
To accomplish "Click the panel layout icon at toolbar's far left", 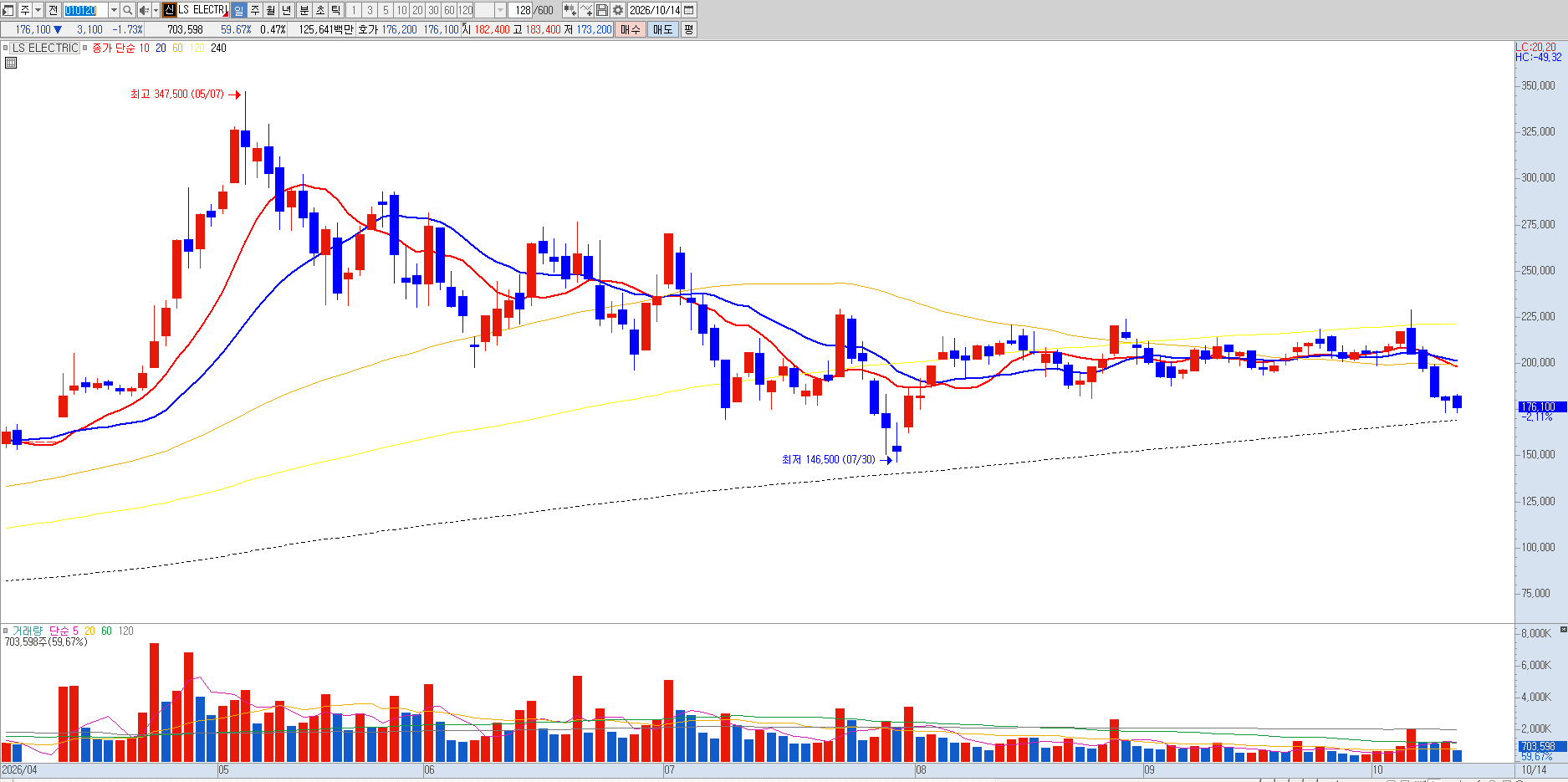I will 8,10.
